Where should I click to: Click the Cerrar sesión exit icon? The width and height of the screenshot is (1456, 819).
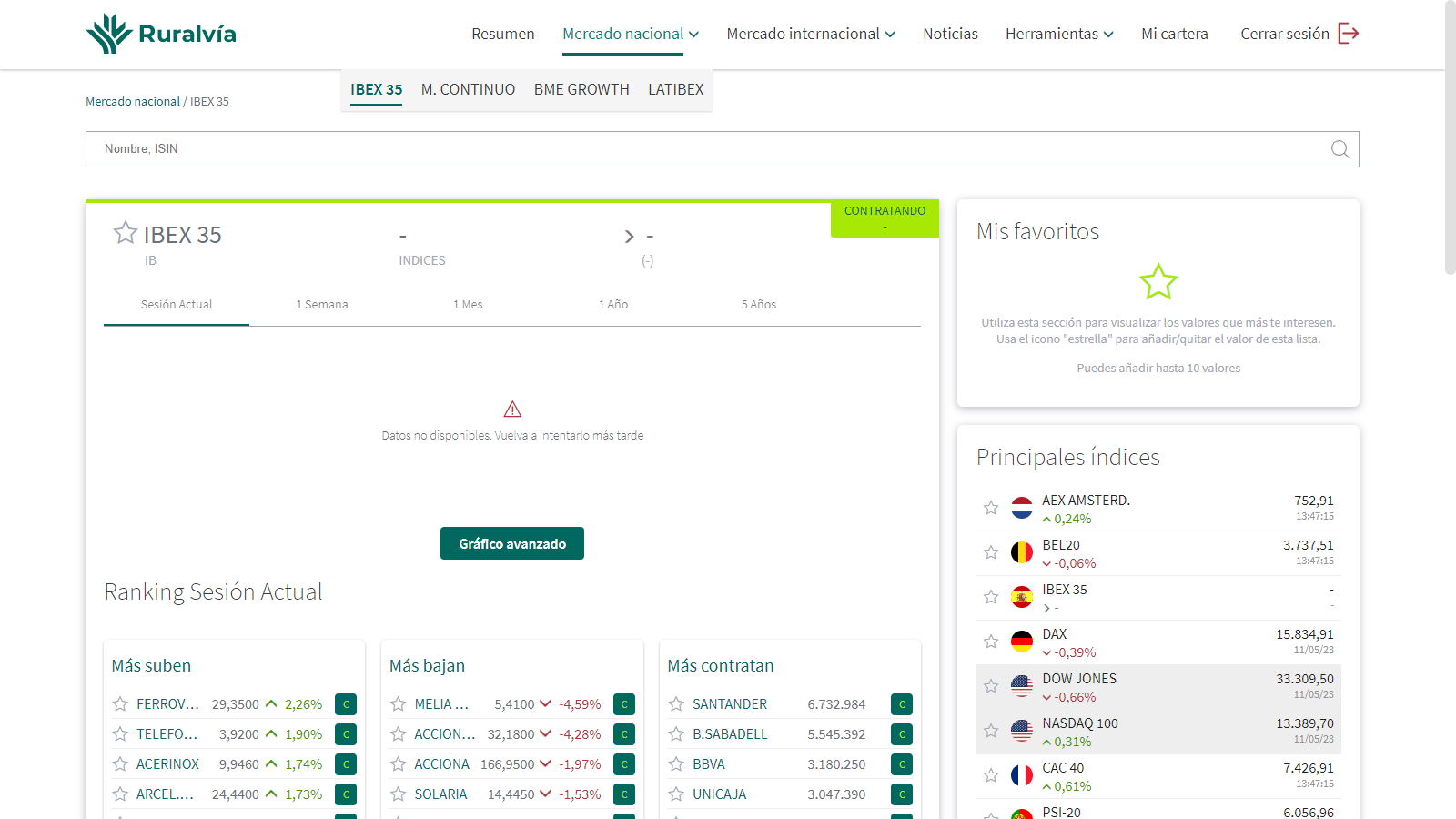coord(1349,34)
